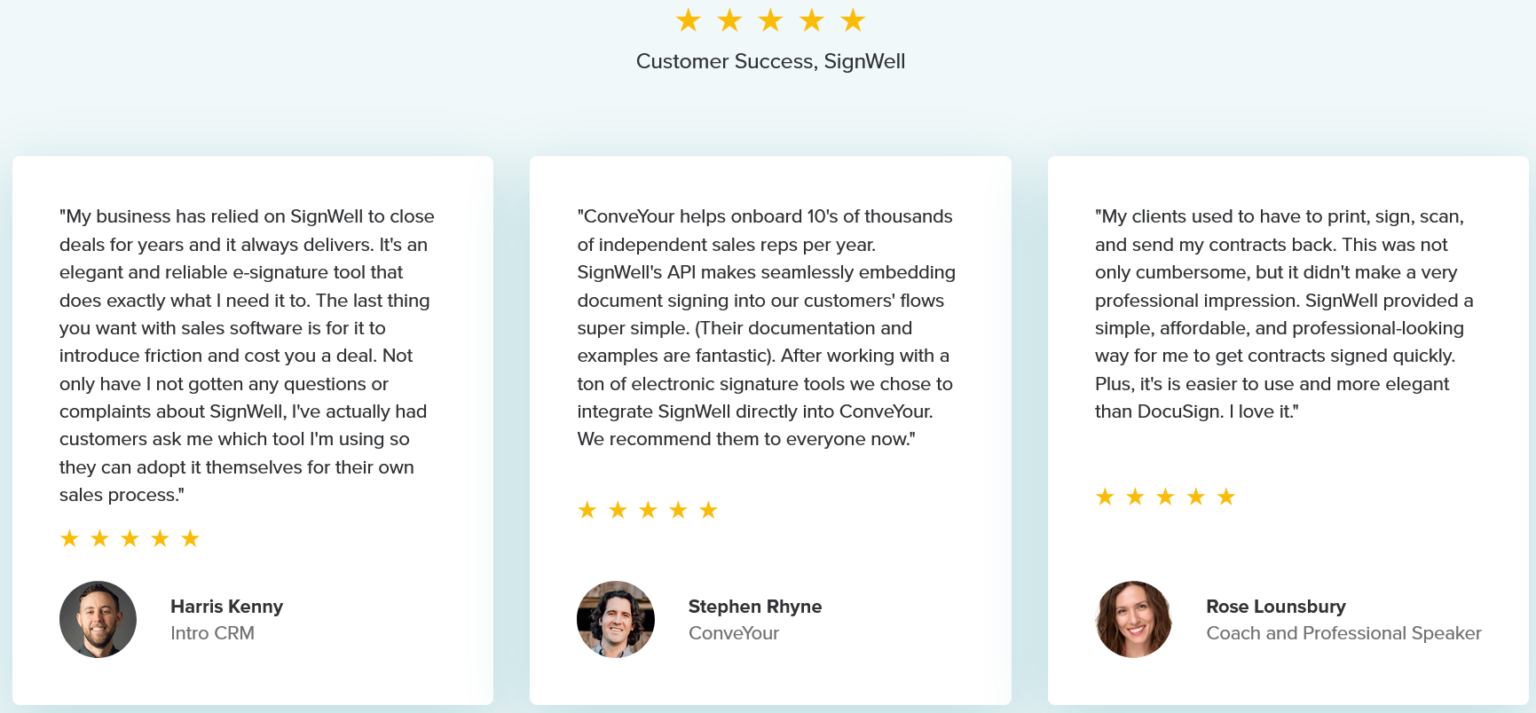Screen dimensions: 1536x713
Task: Click the middle star above Customer Success
Action: point(770,20)
